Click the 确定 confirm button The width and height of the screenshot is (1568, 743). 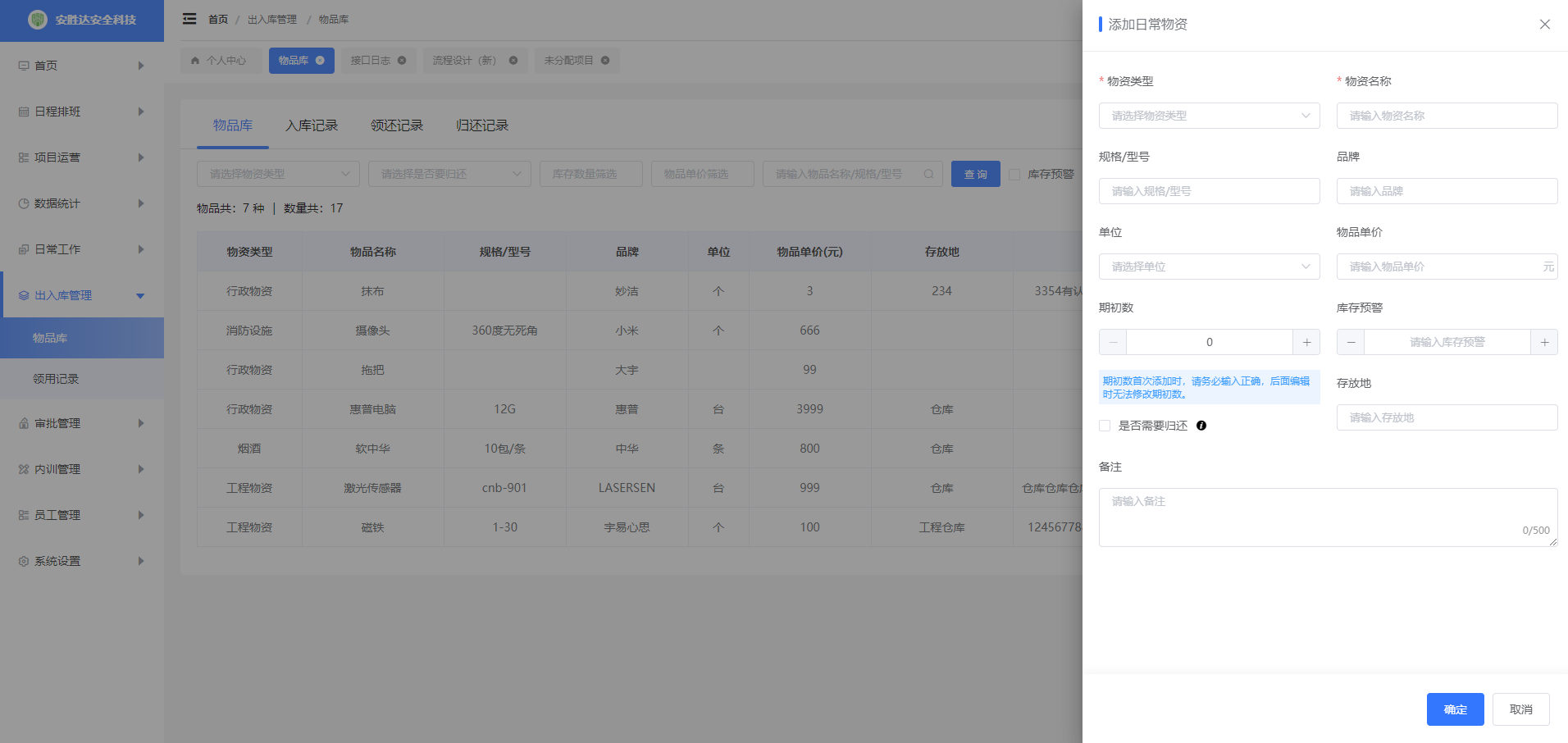coord(1455,709)
